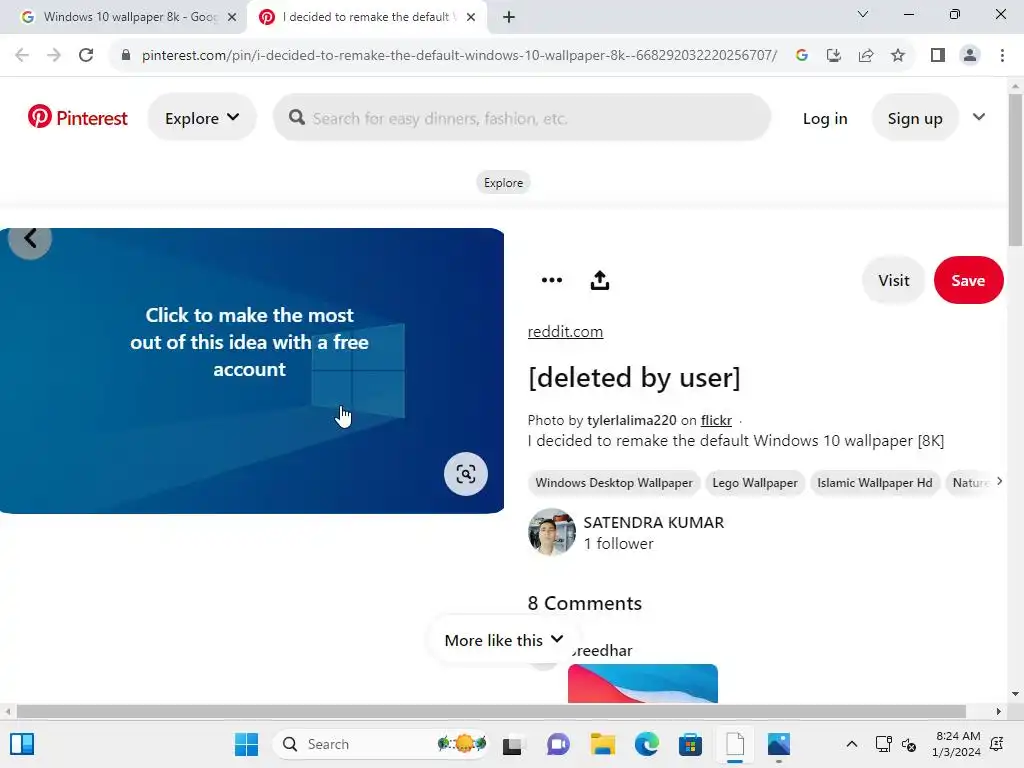Open Microsoft Store from the taskbar

(x=690, y=744)
